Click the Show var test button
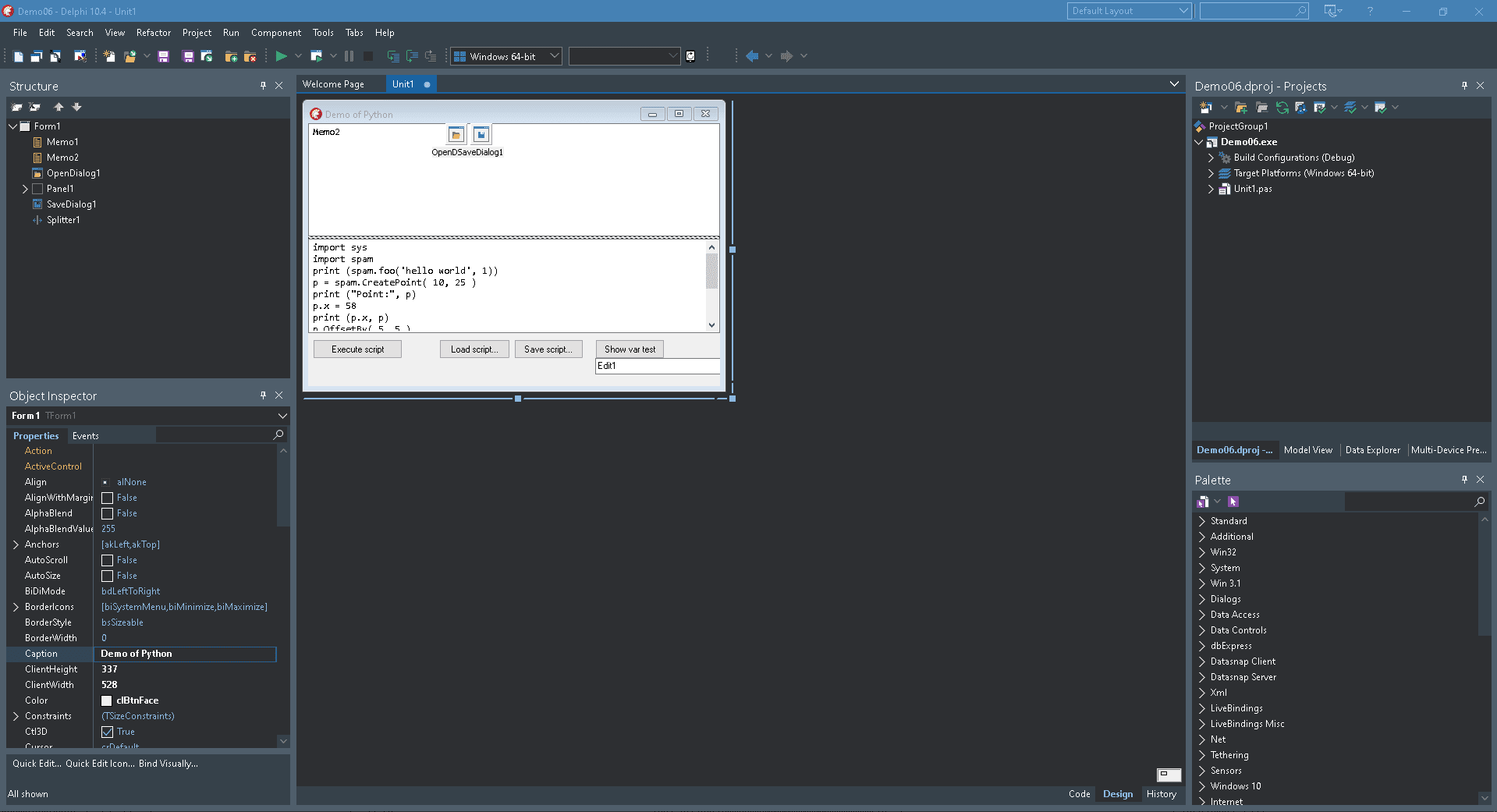 630,349
